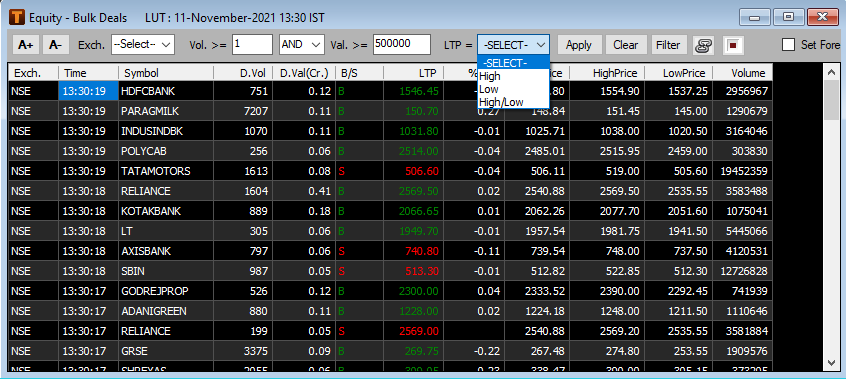Image resolution: width=846 pixels, height=379 pixels.
Task: Click the Val. >= input field showing 500000
Action: pyautogui.click(x=401, y=45)
